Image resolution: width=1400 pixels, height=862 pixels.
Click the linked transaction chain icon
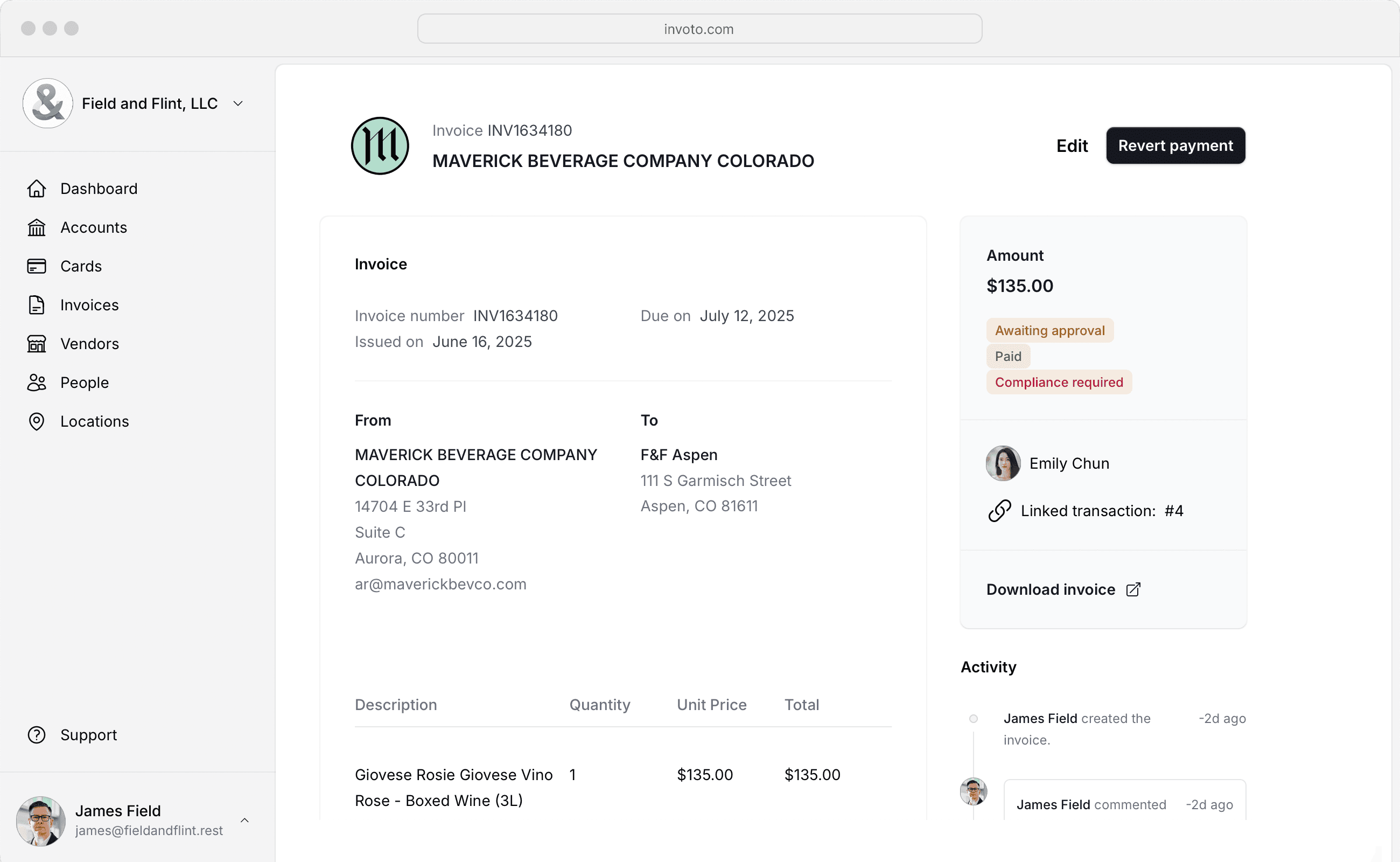click(x=999, y=511)
